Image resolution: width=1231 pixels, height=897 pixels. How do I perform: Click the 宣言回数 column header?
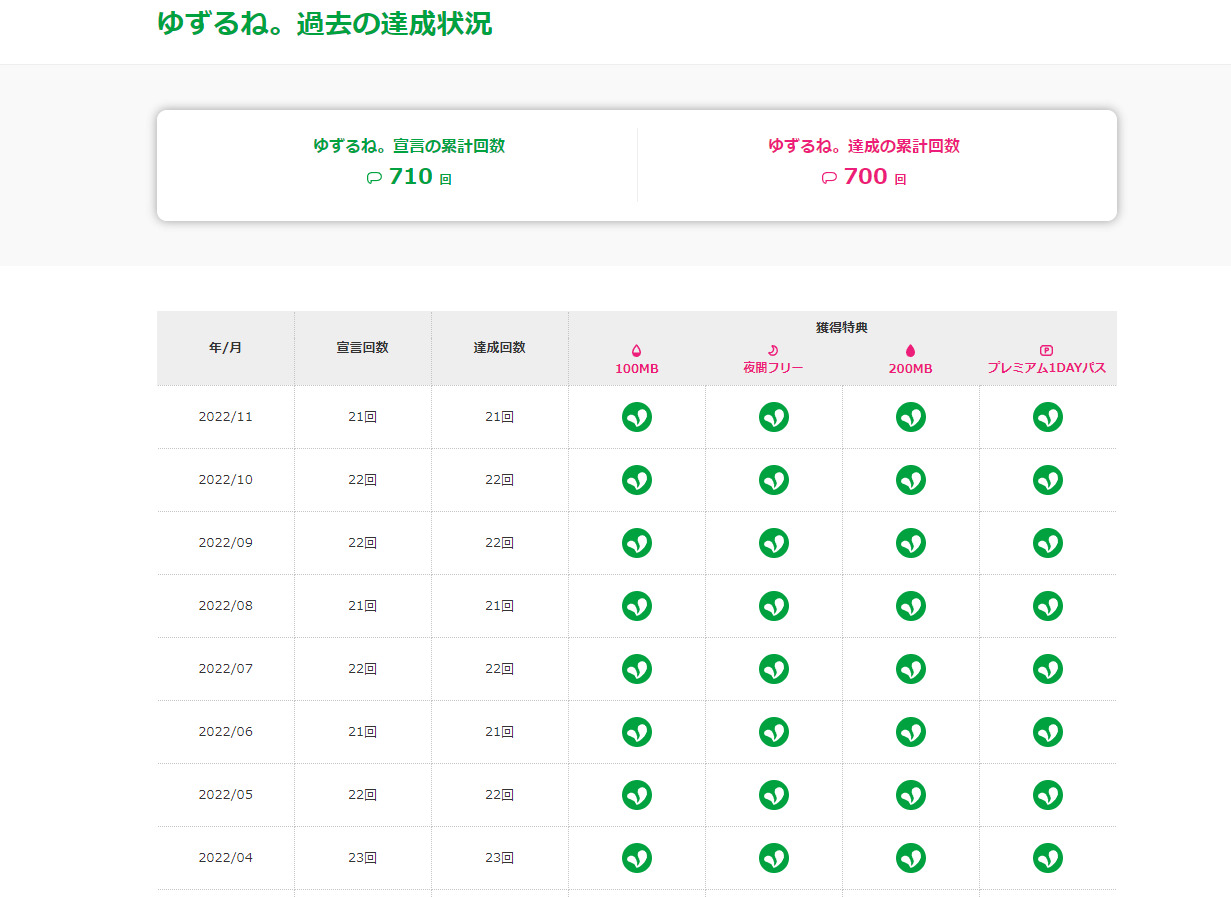pyautogui.click(x=362, y=348)
